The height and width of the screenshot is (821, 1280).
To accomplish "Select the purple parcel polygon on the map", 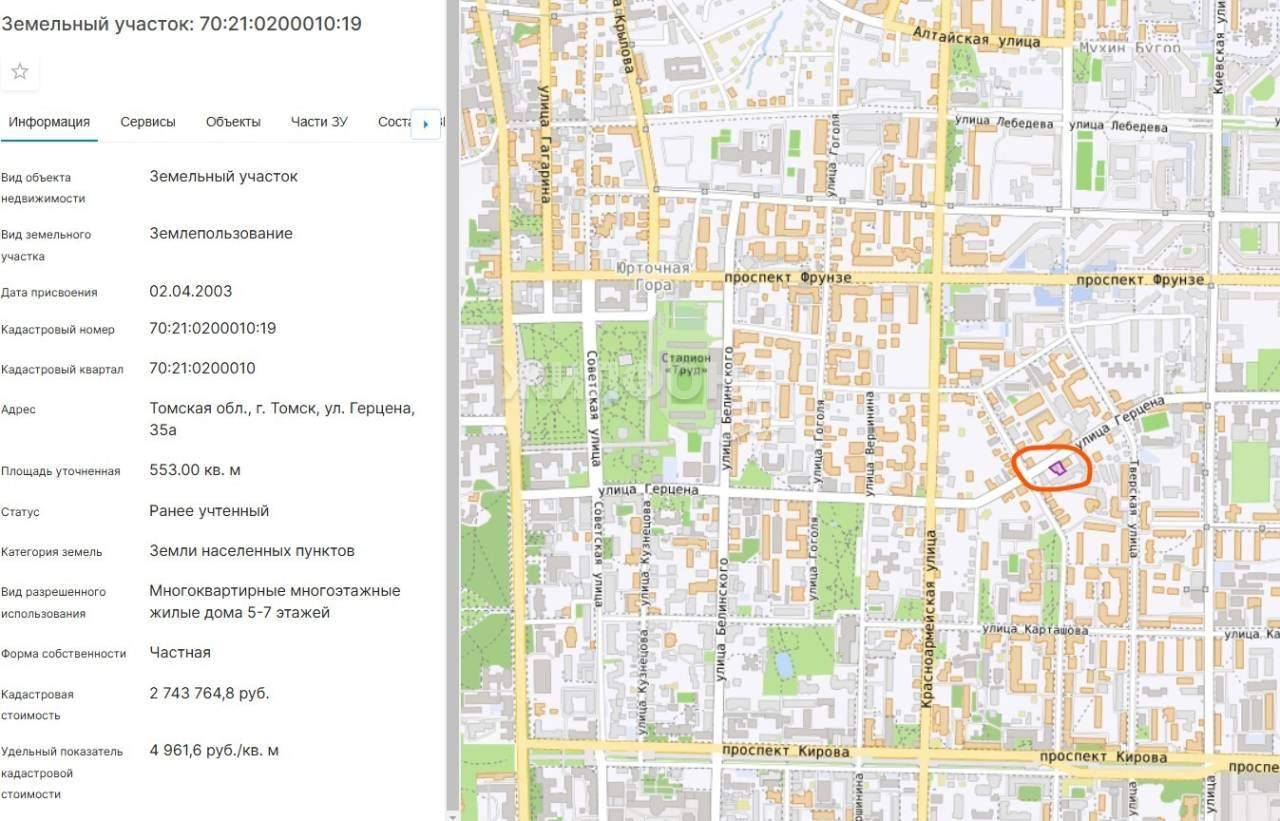I will click(x=1057, y=467).
